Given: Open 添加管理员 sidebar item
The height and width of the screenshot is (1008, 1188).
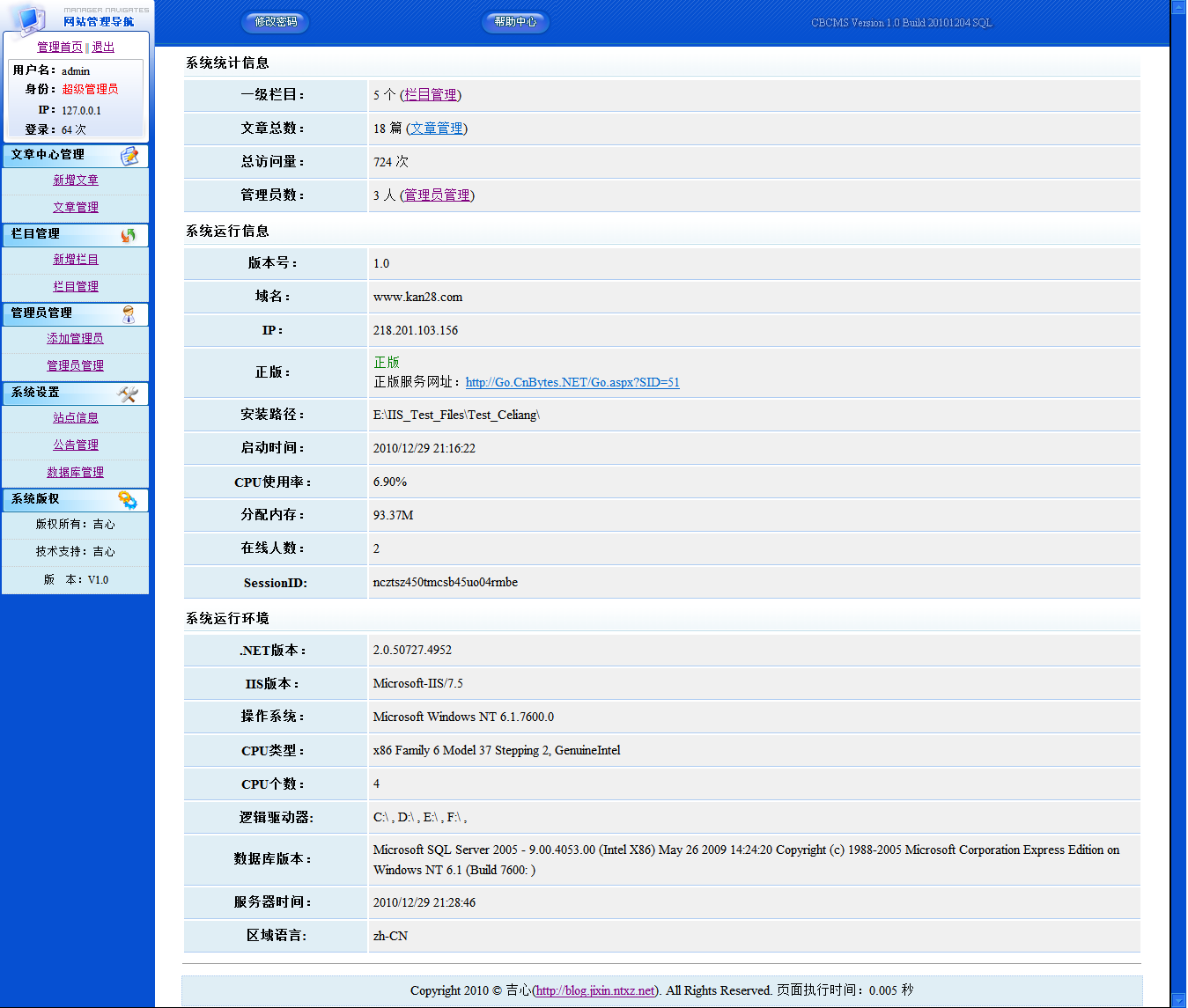Looking at the screenshot, I should [76, 339].
